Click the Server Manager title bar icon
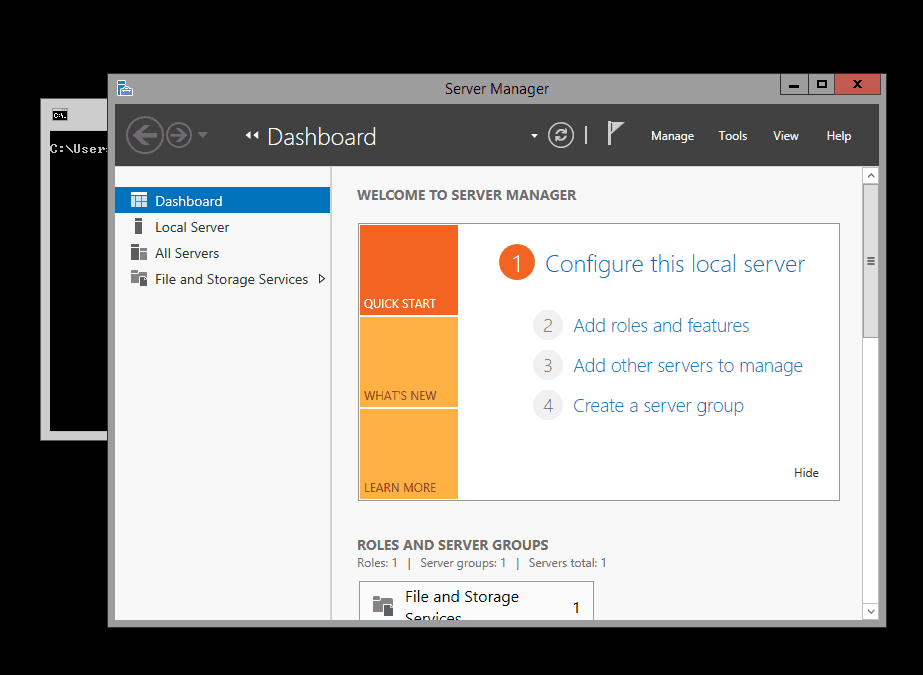The width and height of the screenshot is (923, 675). coord(125,88)
